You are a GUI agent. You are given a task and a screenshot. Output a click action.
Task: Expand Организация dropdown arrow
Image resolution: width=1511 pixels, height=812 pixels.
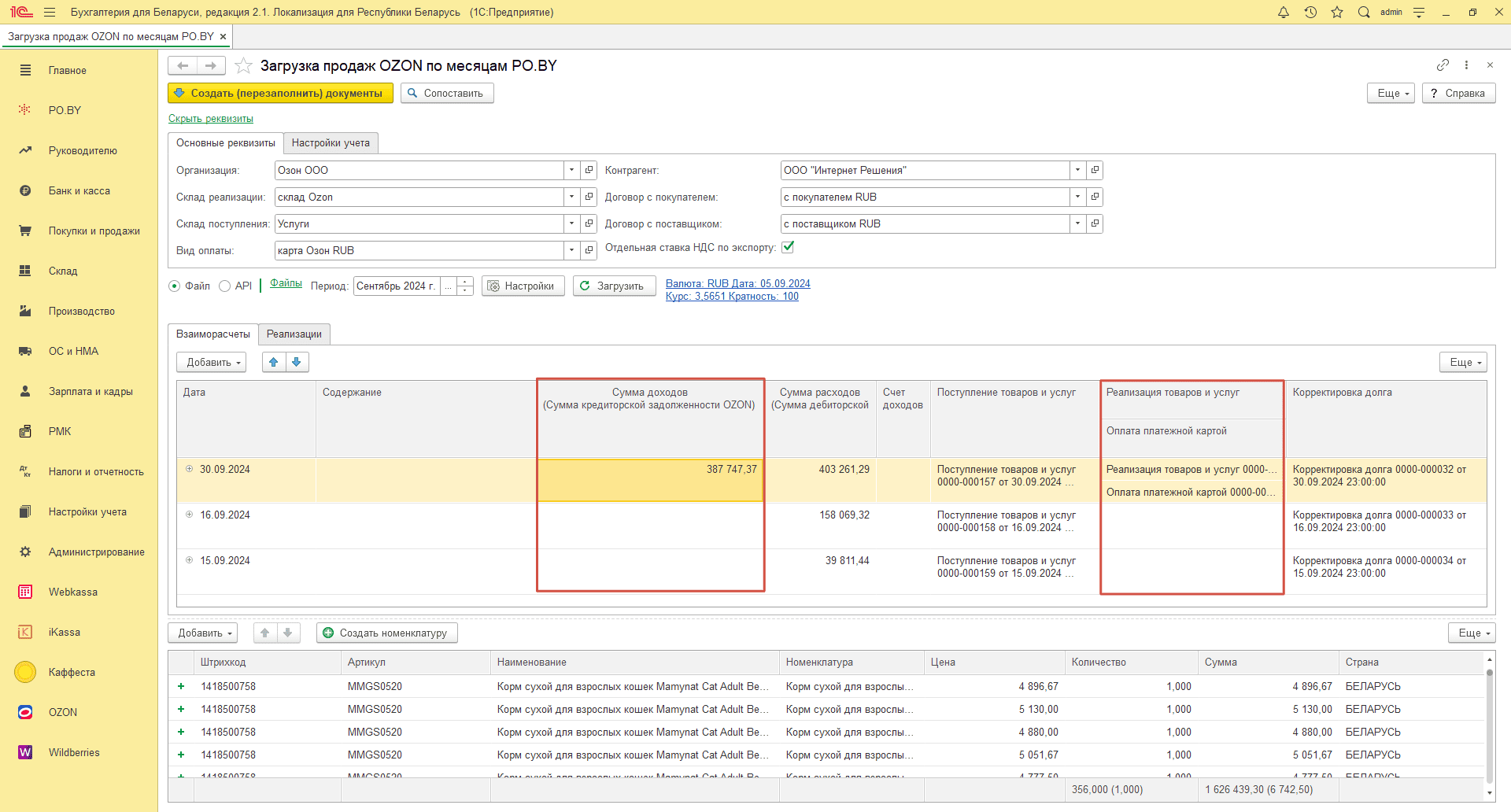(572, 170)
